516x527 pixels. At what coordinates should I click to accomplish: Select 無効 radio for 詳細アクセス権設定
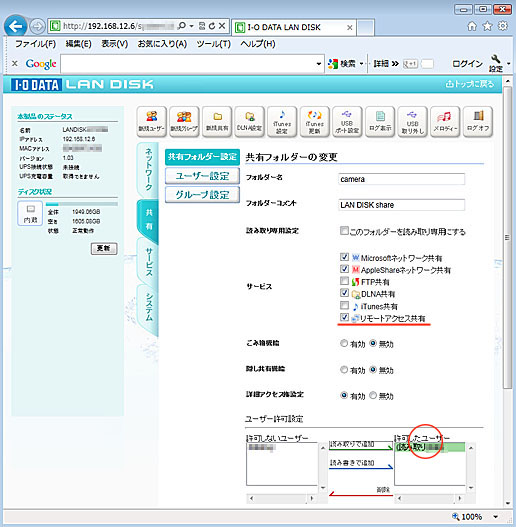(373, 395)
